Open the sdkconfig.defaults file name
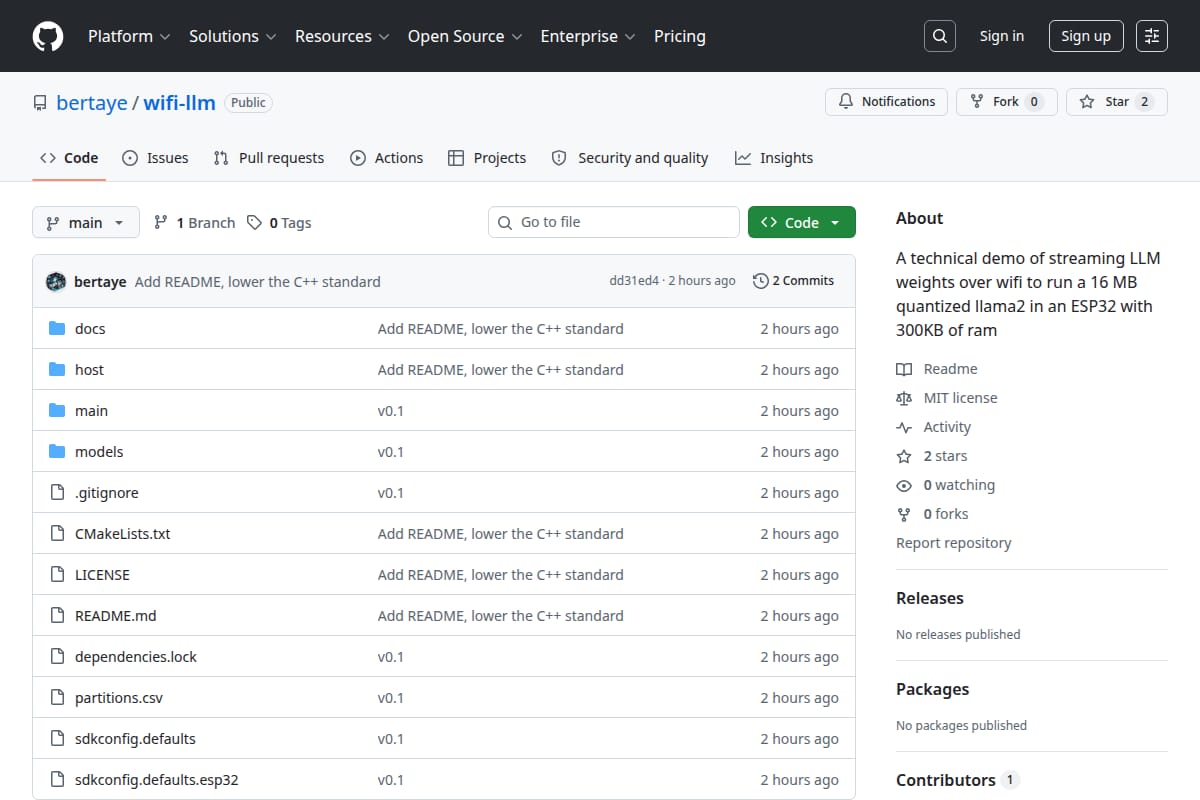This screenshot has width=1200, height=800. [x=135, y=739]
